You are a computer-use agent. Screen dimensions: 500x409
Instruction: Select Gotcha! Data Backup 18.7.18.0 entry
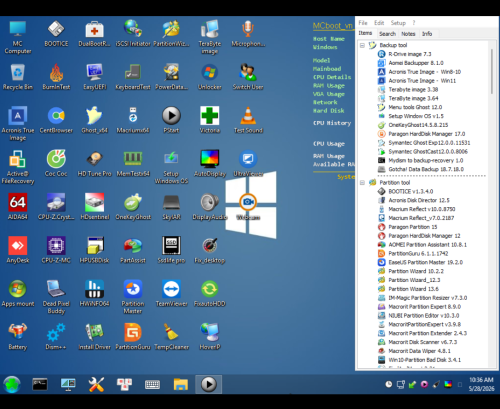pyautogui.click(x=426, y=169)
